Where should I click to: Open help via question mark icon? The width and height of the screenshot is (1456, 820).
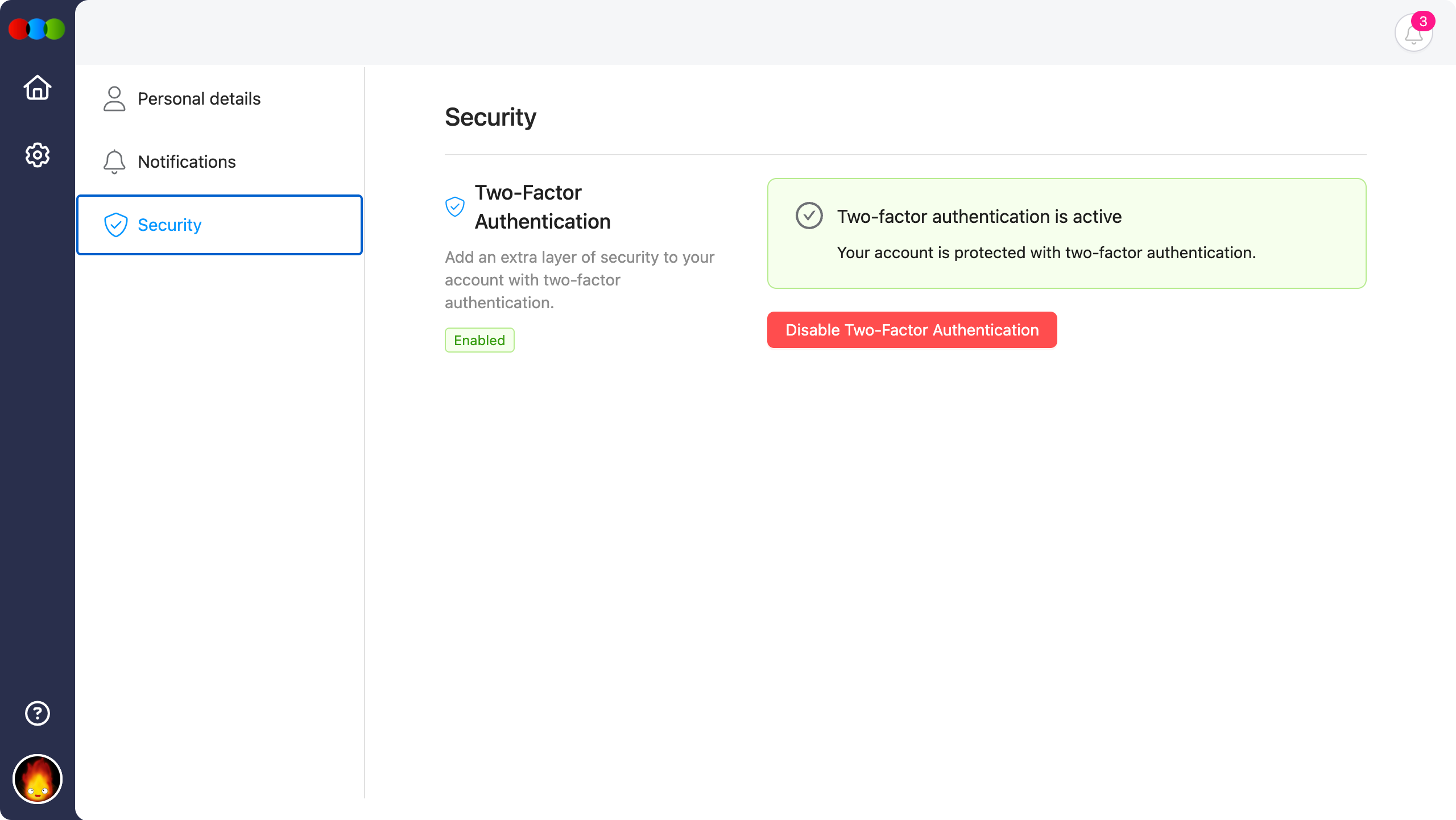click(x=38, y=713)
